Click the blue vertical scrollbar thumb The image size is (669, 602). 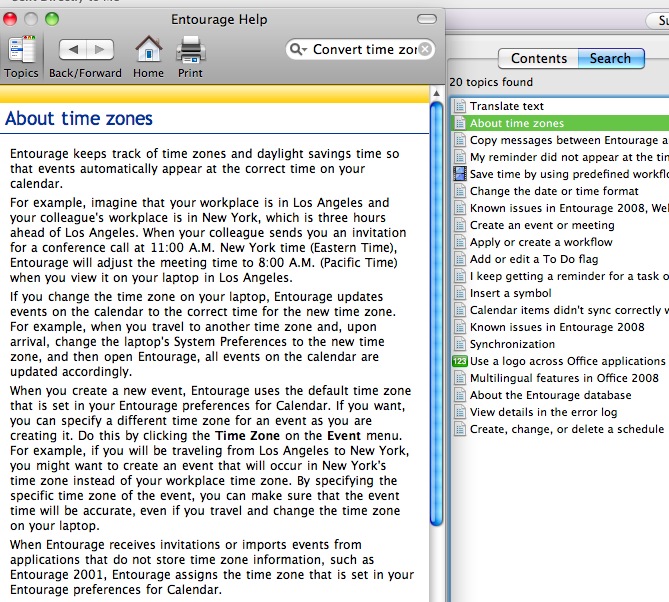tap(436, 314)
